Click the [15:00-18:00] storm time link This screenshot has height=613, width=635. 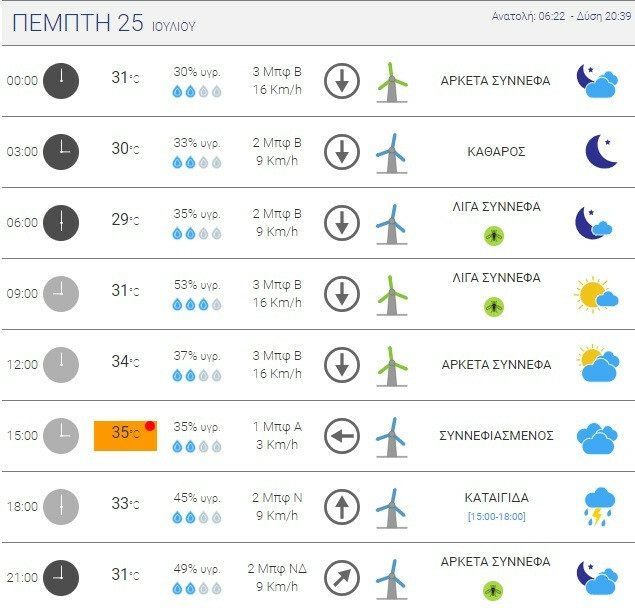click(x=496, y=516)
